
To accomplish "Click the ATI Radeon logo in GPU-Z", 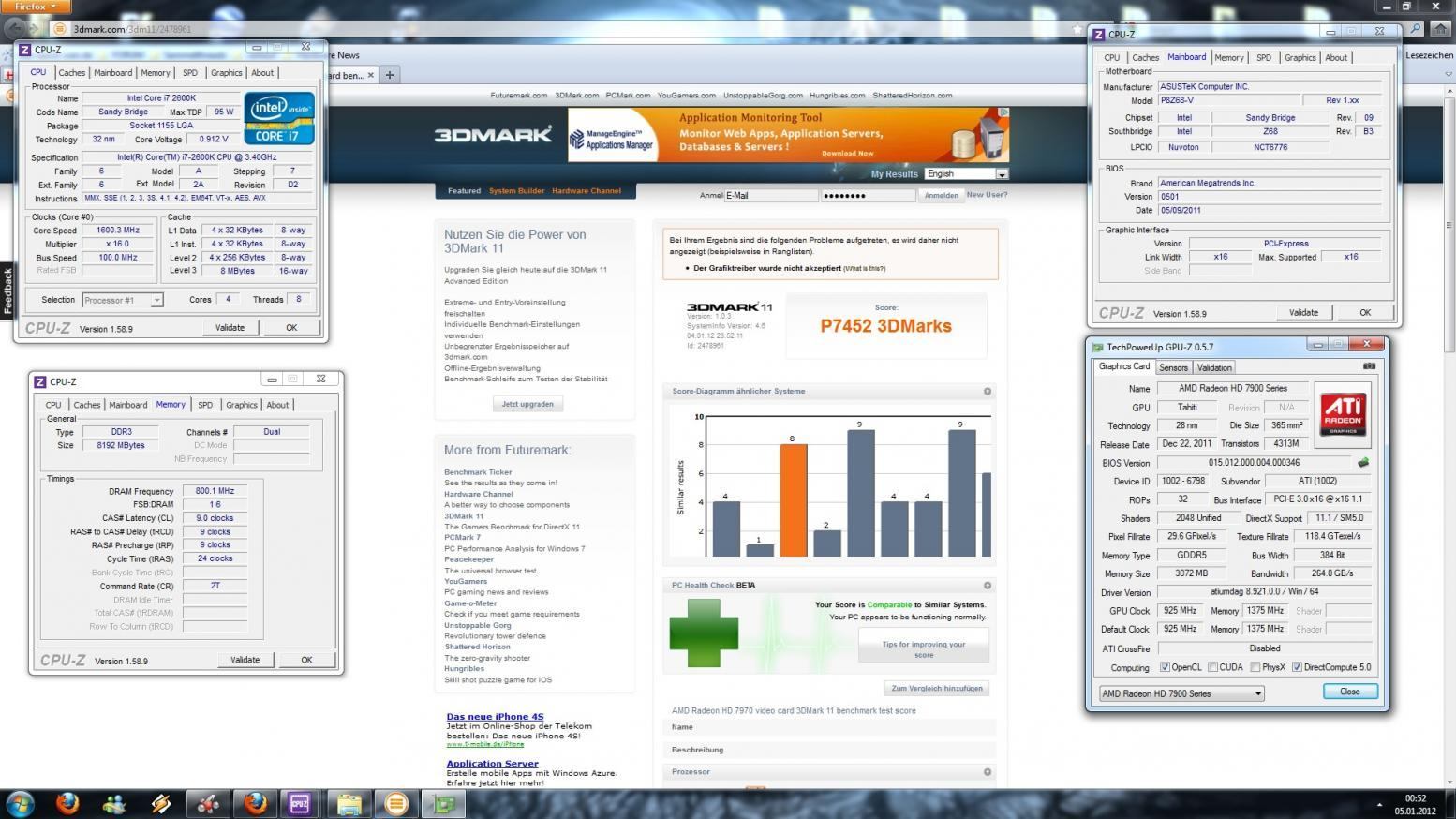I will [1343, 414].
